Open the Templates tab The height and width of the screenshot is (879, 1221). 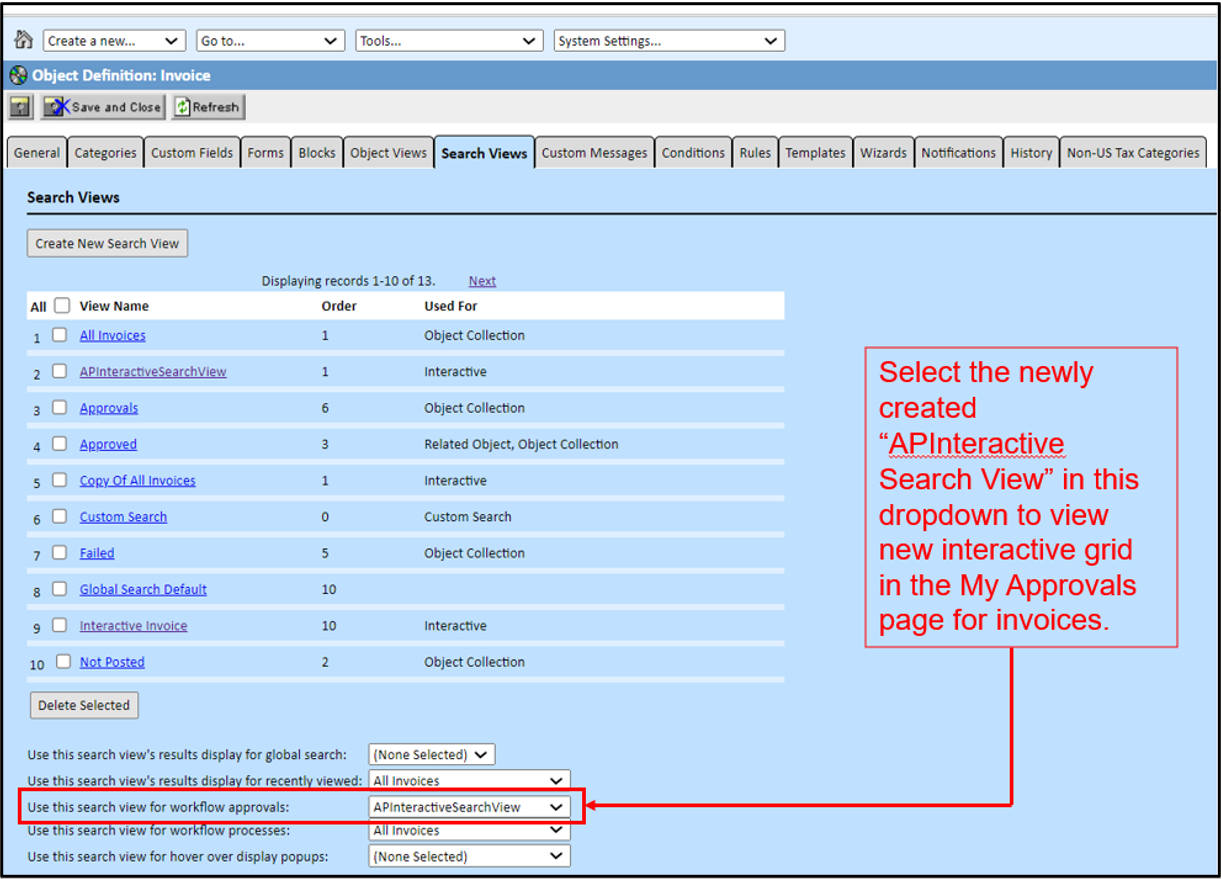(815, 153)
